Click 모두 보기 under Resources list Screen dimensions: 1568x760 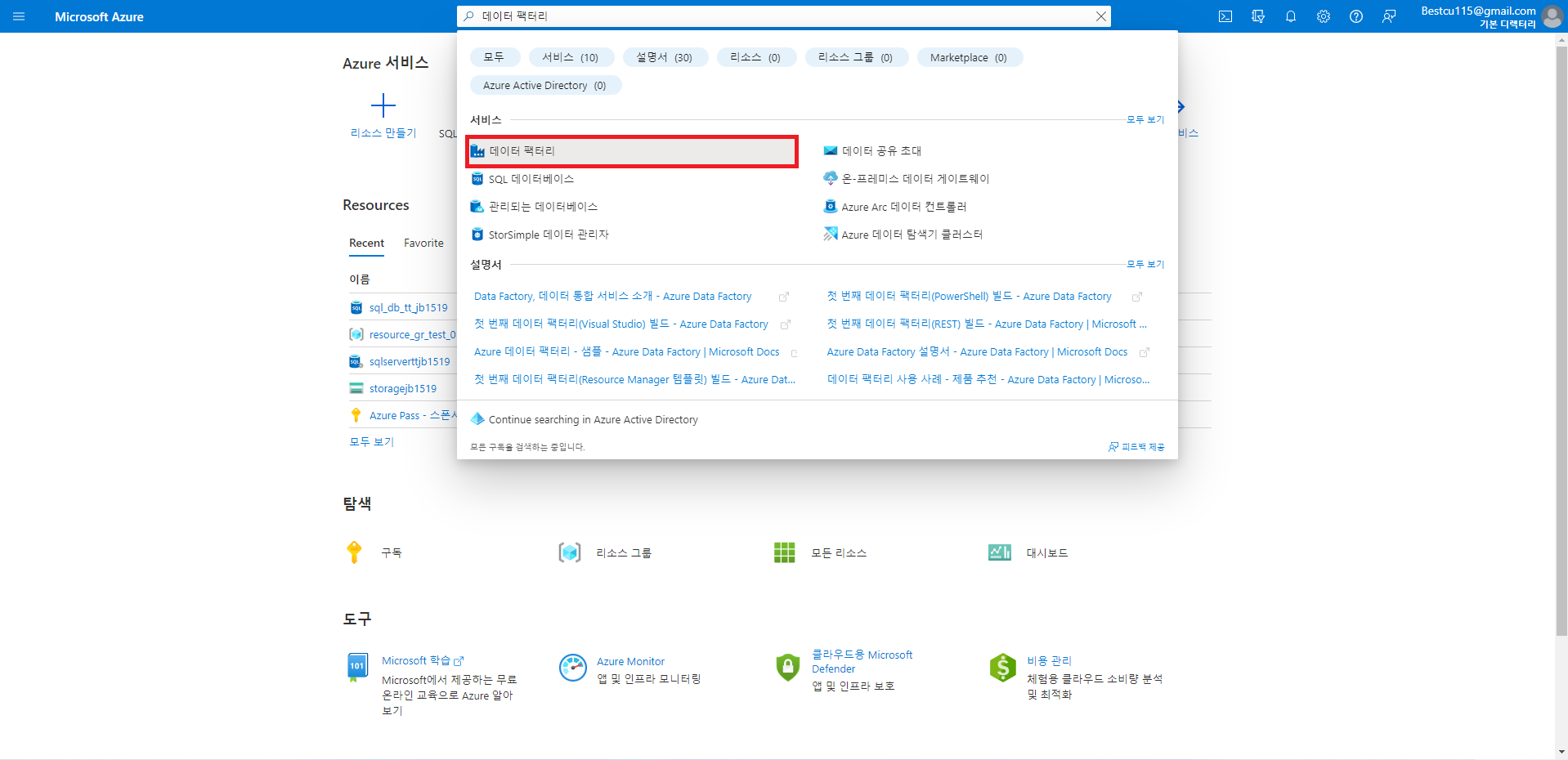372,442
